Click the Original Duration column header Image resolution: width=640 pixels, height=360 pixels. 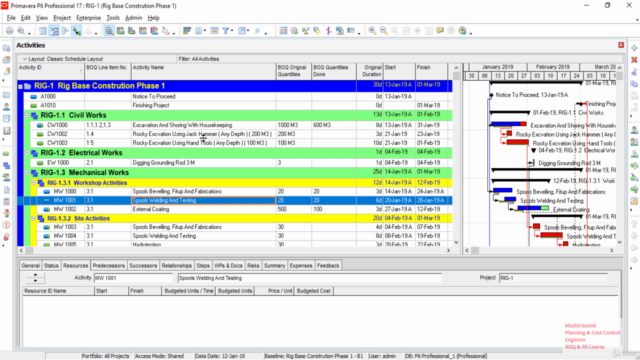click(370, 71)
